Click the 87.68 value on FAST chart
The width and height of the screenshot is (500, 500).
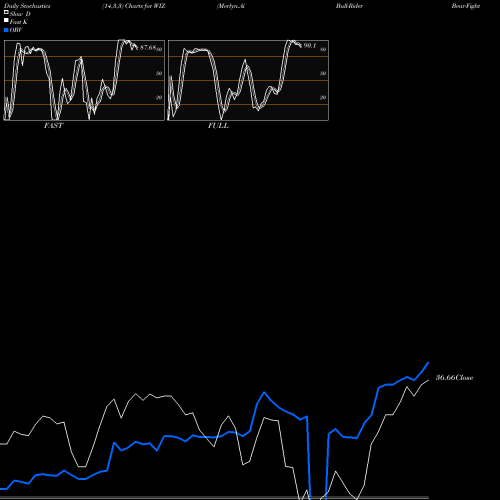[148, 47]
